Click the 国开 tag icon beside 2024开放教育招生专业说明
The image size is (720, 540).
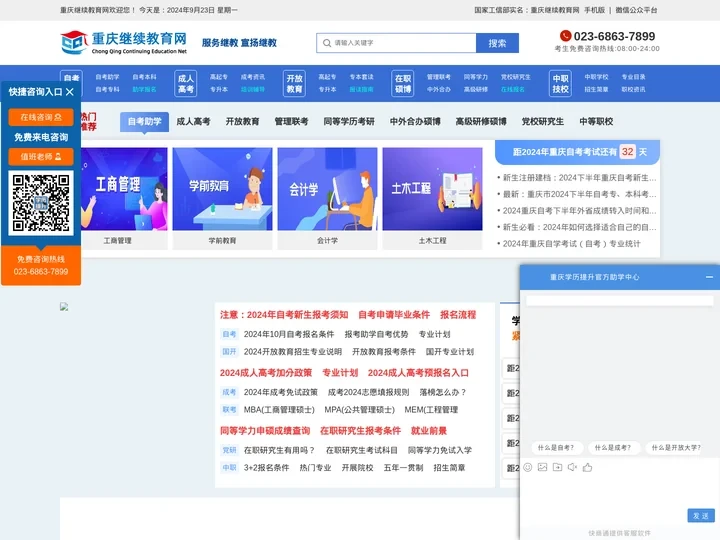[229, 352]
